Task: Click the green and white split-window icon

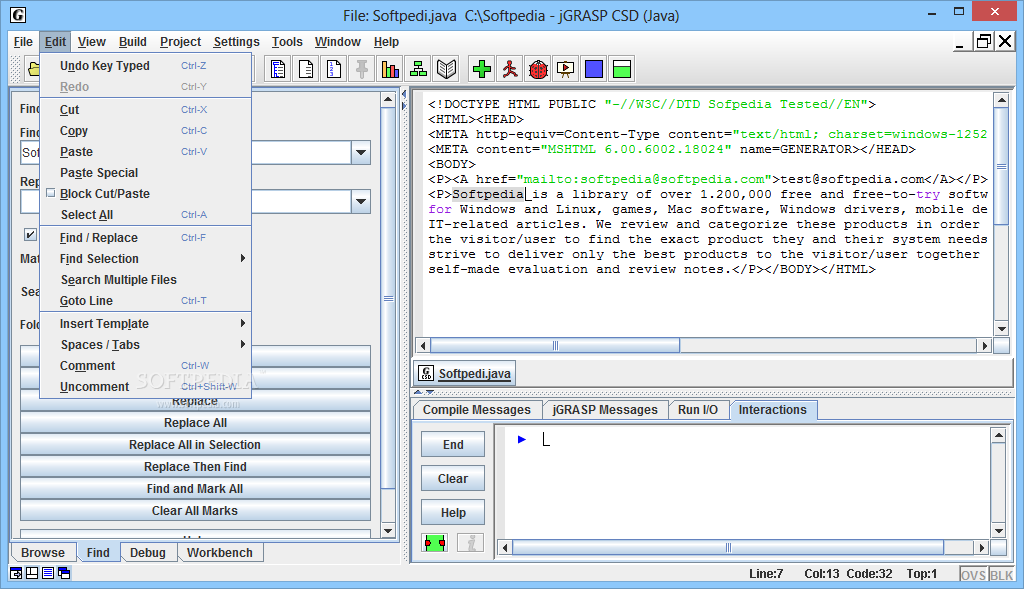Action: click(x=622, y=69)
